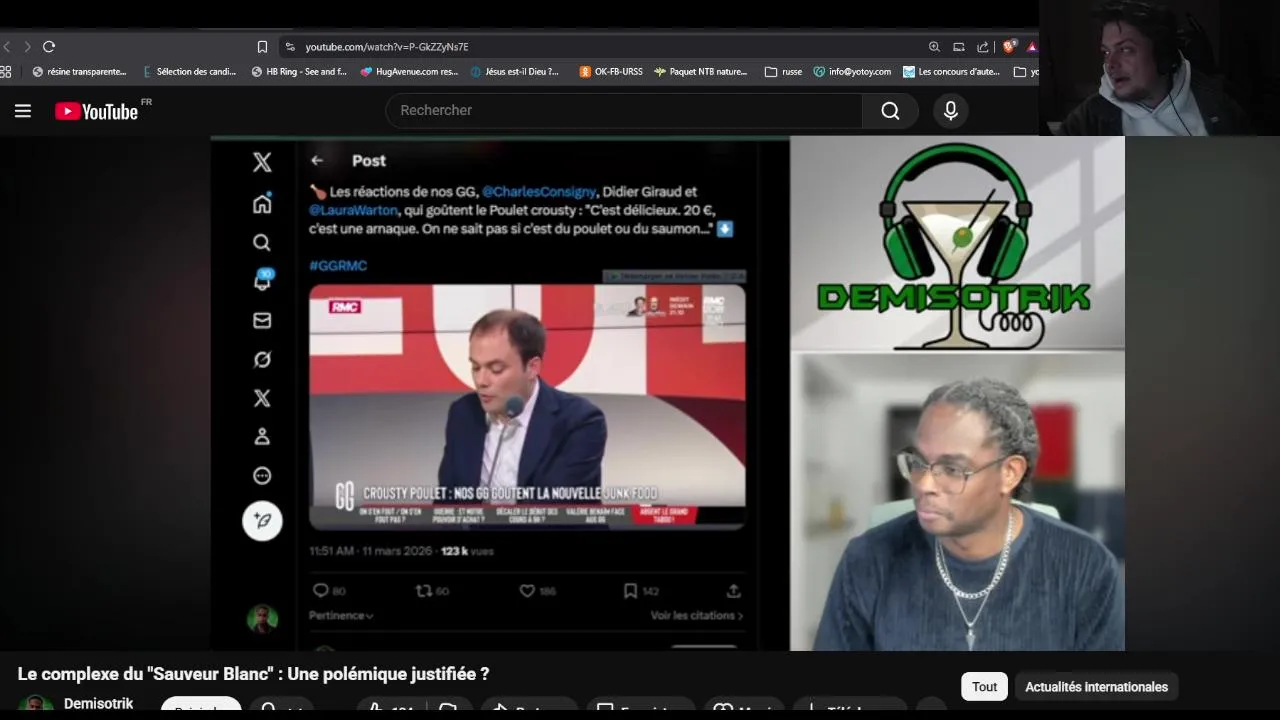The height and width of the screenshot is (720, 1280).
Task: Click the white compose post button
Action: tap(262, 521)
